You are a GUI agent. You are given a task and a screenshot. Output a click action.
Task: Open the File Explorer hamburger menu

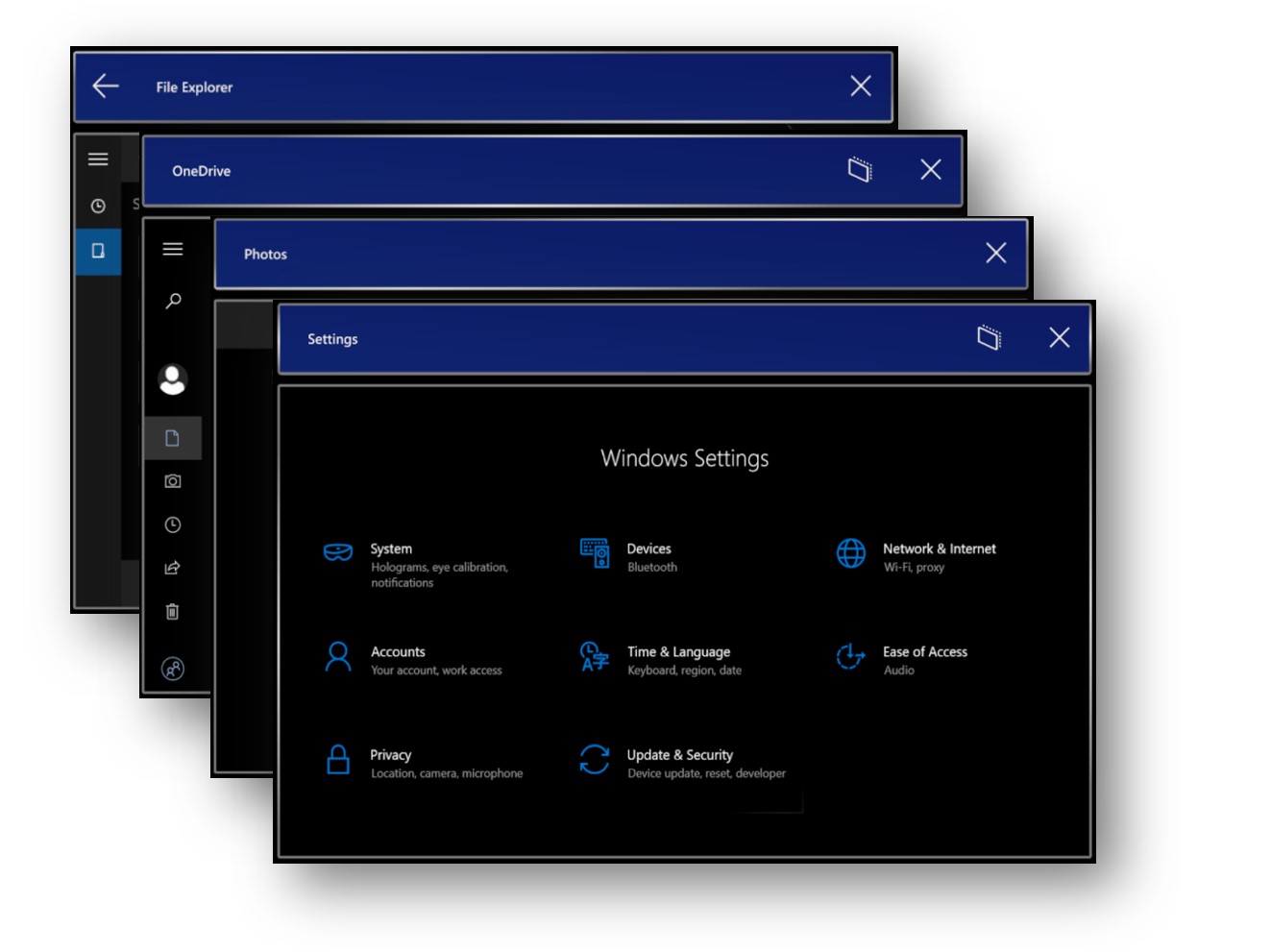click(98, 159)
